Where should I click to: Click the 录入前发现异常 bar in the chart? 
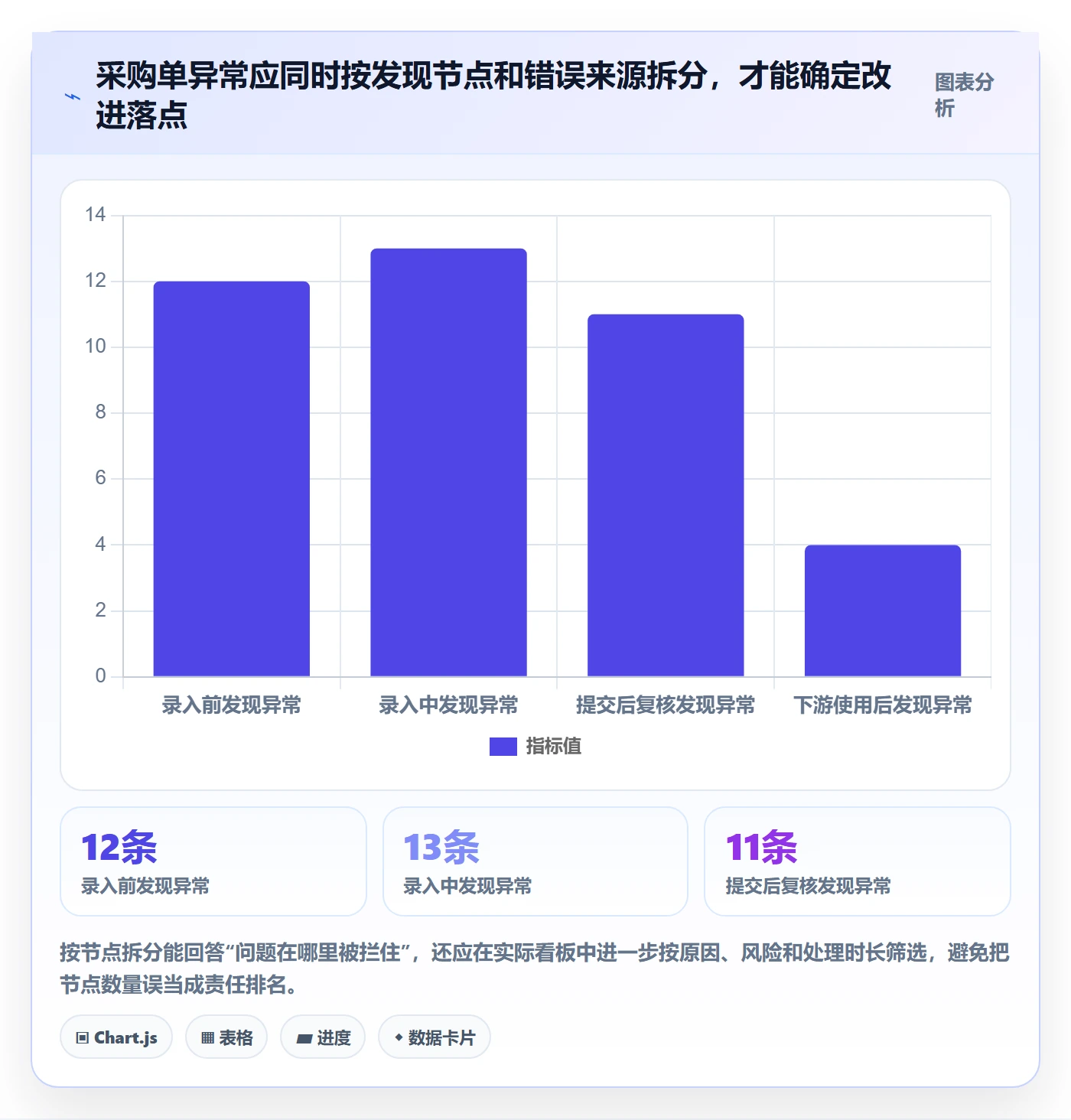click(232, 479)
